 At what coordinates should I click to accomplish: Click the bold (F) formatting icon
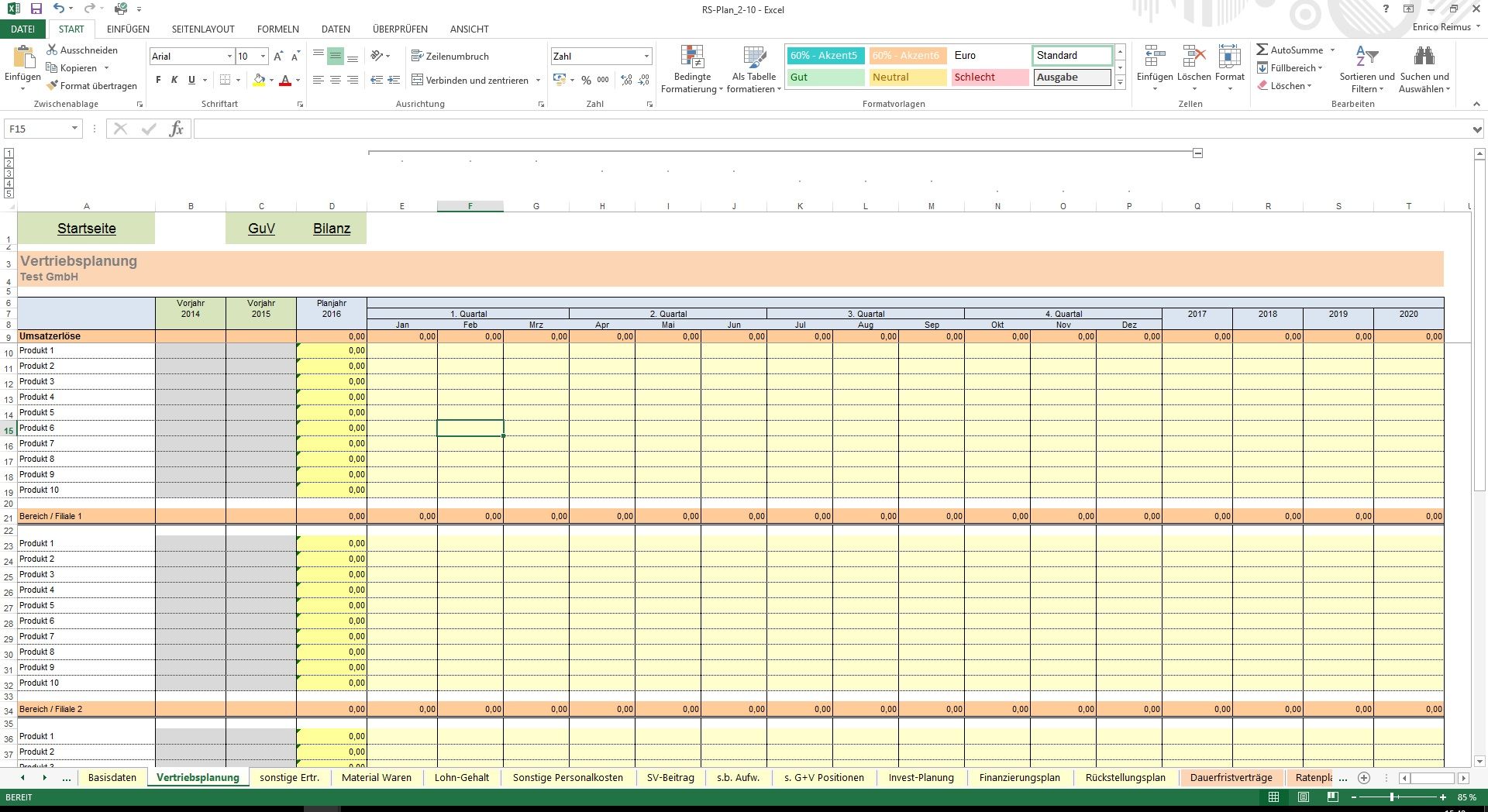pyautogui.click(x=158, y=80)
